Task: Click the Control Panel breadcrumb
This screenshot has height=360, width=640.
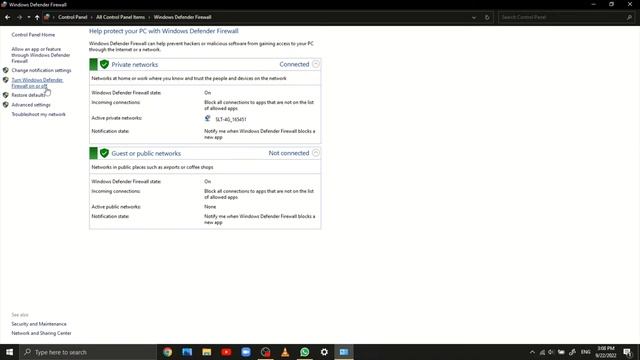Action: [x=73, y=17]
